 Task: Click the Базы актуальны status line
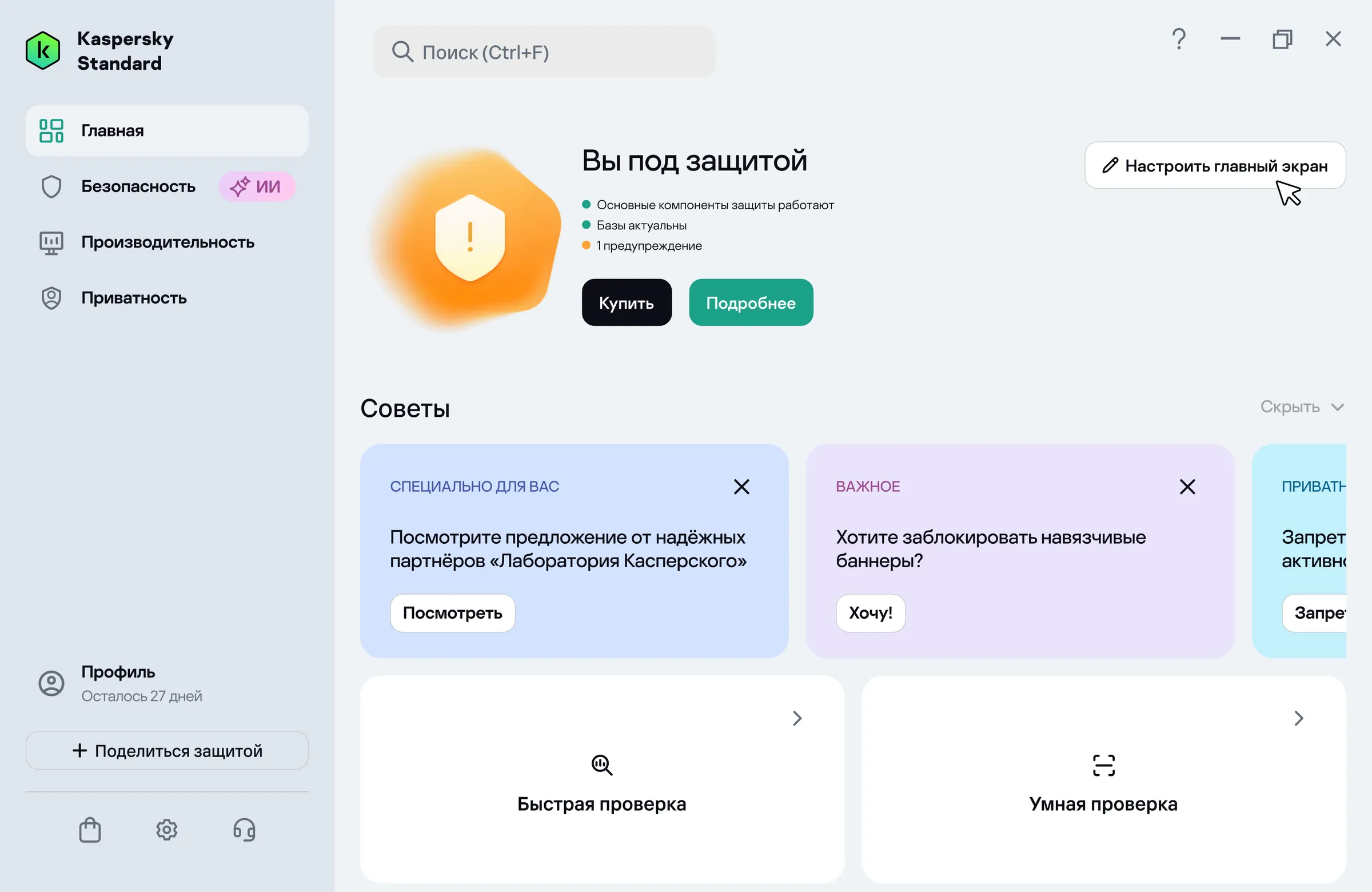tap(634, 225)
